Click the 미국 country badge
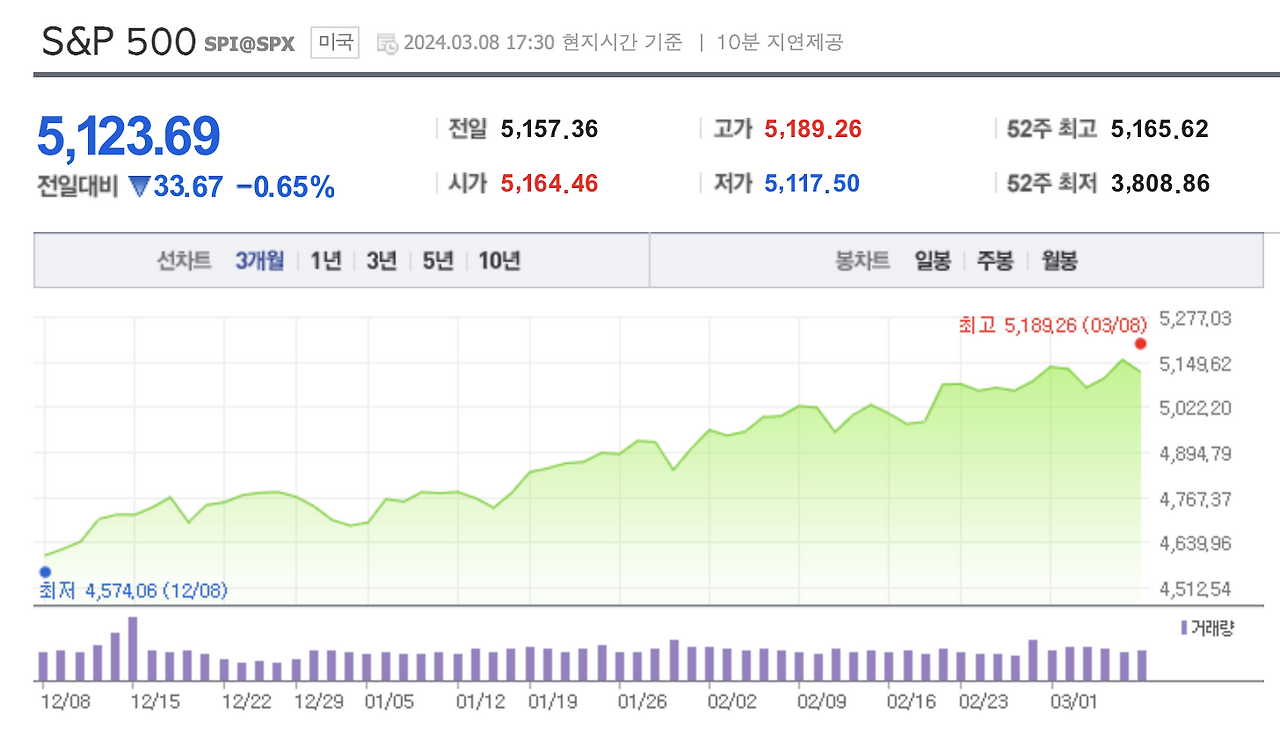Viewport: 1280px width, 733px height. (333, 43)
